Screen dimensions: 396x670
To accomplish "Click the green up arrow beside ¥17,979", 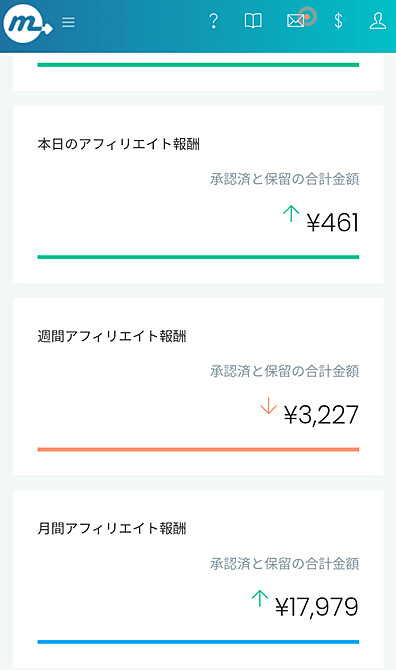I will 260,598.
